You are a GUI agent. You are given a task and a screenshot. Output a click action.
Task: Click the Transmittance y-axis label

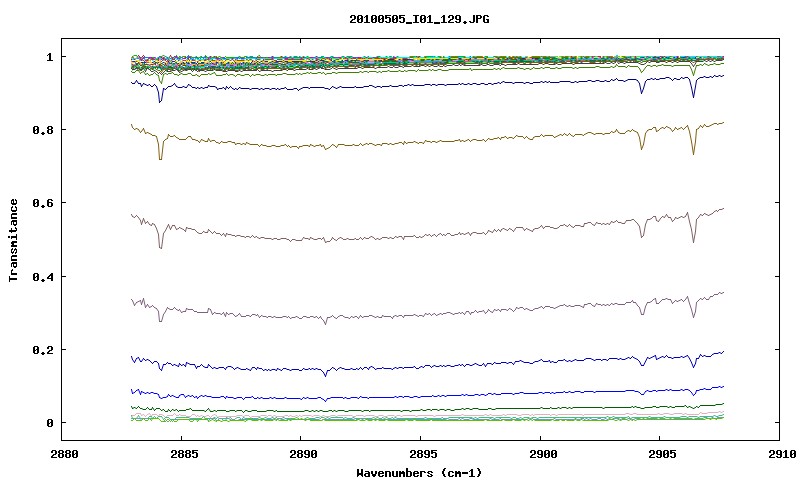pyautogui.click(x=14, y=240)
